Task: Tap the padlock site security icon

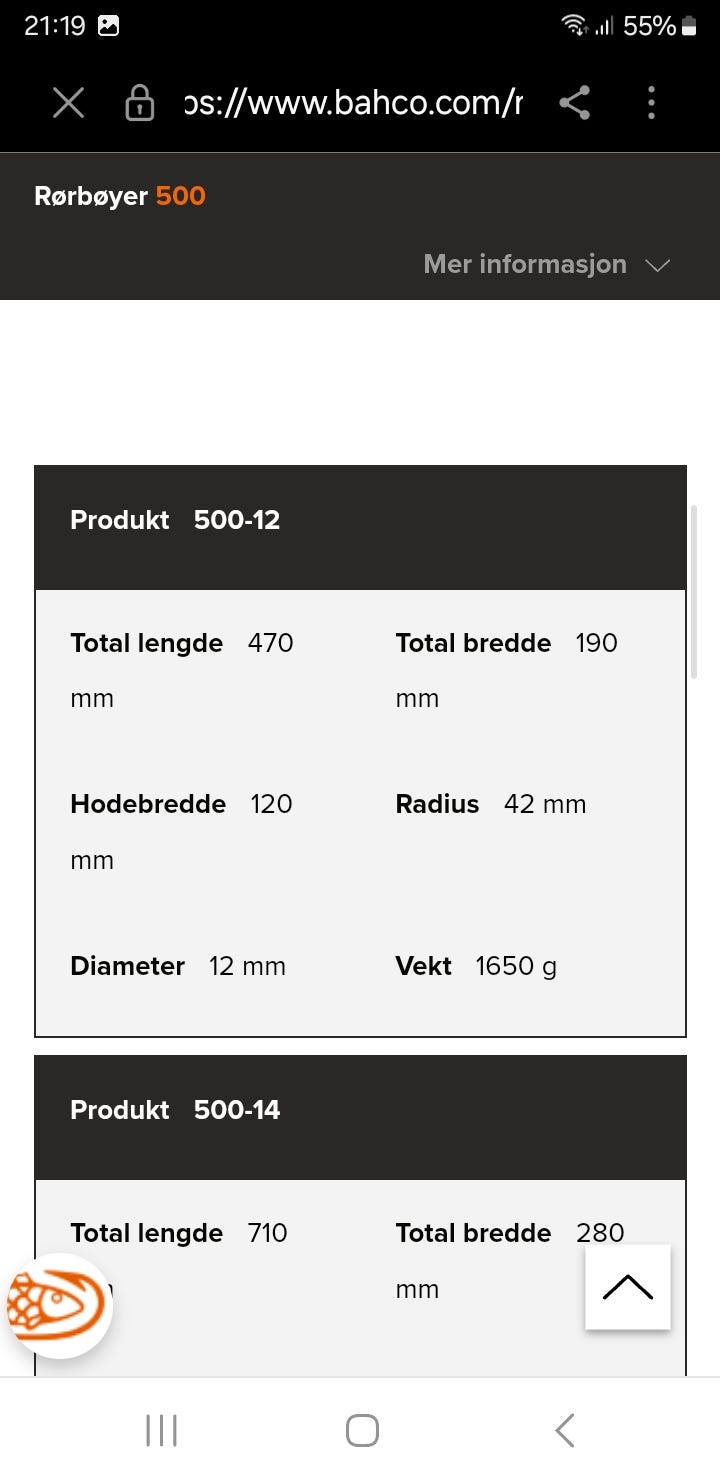Action: pyautogui.click(x=139, y=103)
